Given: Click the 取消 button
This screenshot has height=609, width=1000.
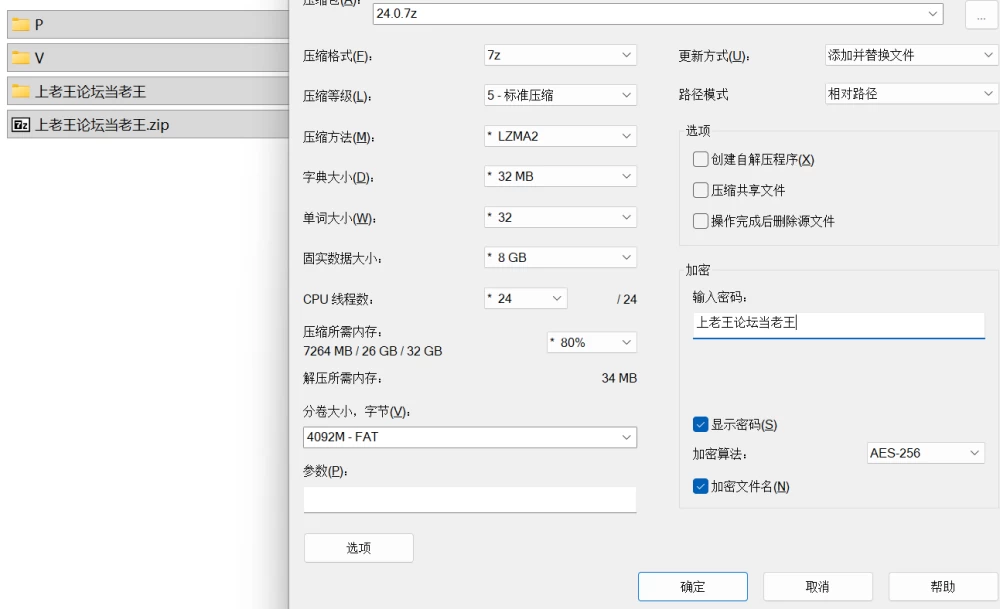Looking at the screenshot, I should [818, 586].
